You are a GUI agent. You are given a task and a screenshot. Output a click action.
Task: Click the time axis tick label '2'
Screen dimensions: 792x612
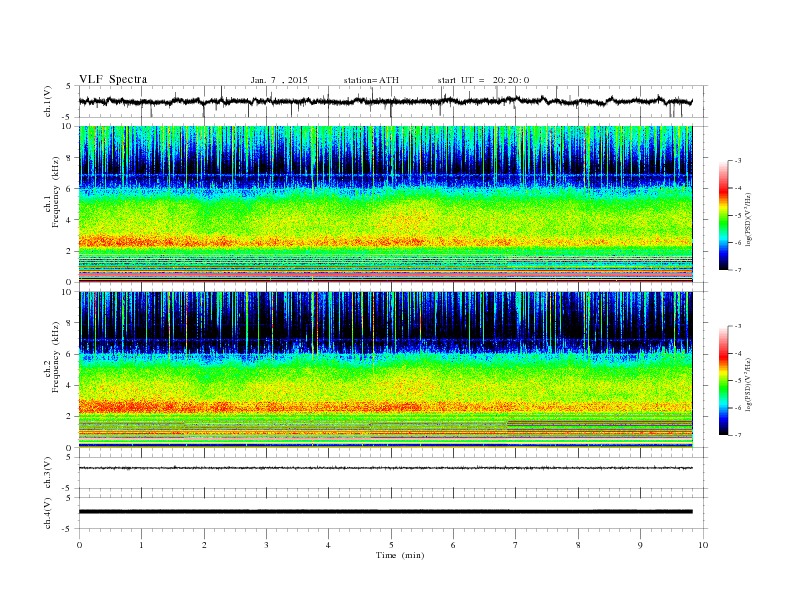[204, 545]
